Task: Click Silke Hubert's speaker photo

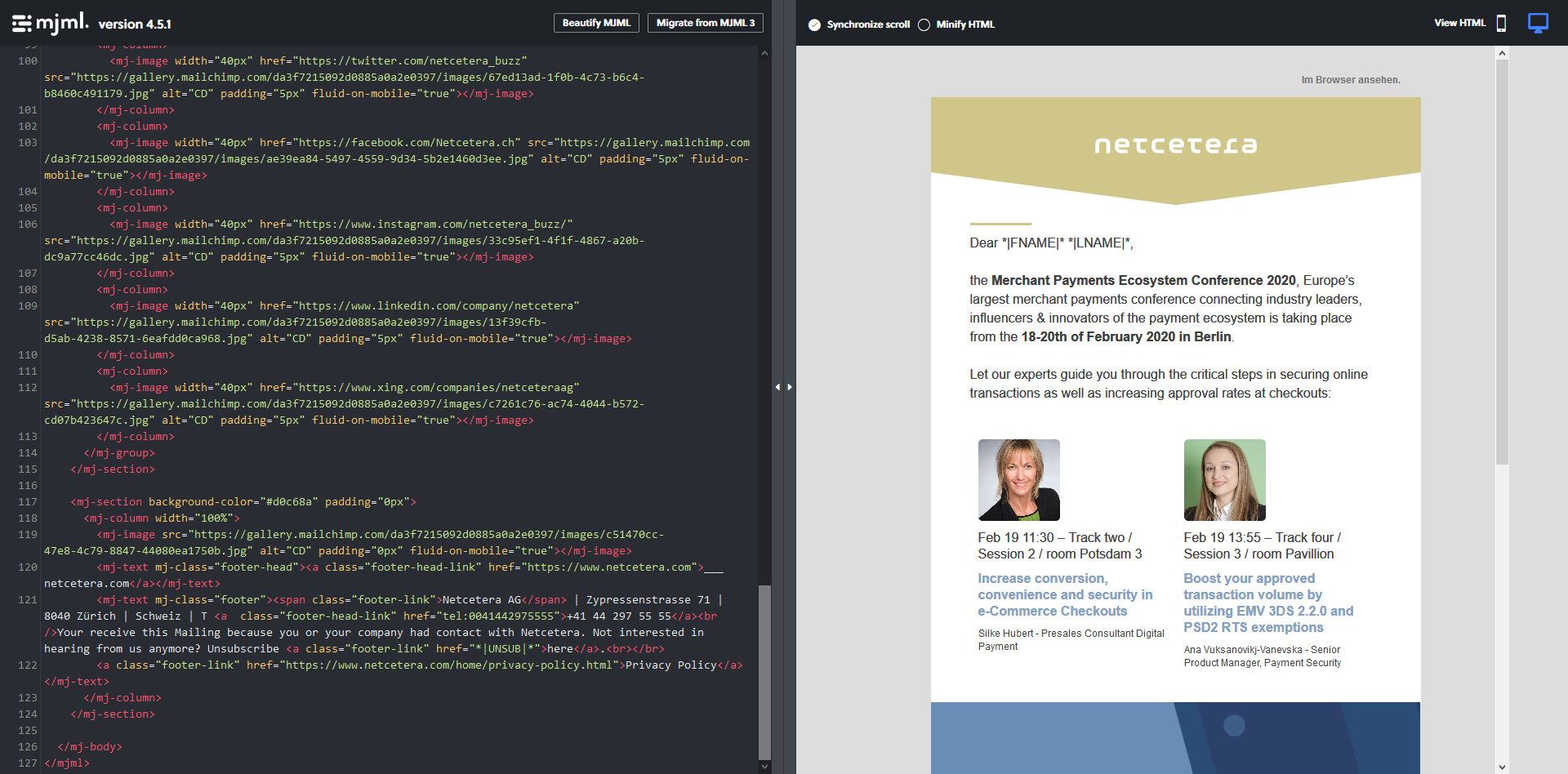Action: pyautogui.click(x=1018, y=480)
